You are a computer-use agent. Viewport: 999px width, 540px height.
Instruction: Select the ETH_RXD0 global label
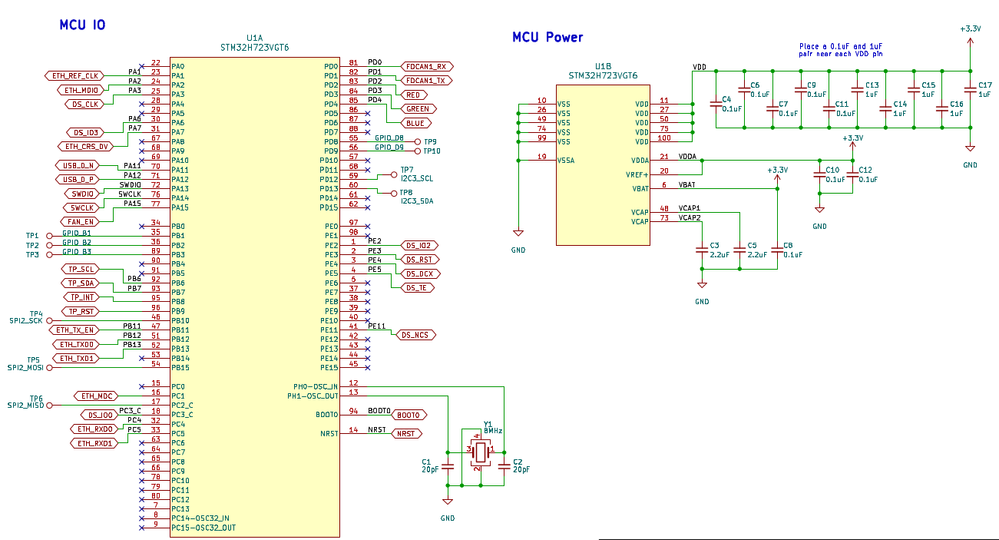click(94, 429)
